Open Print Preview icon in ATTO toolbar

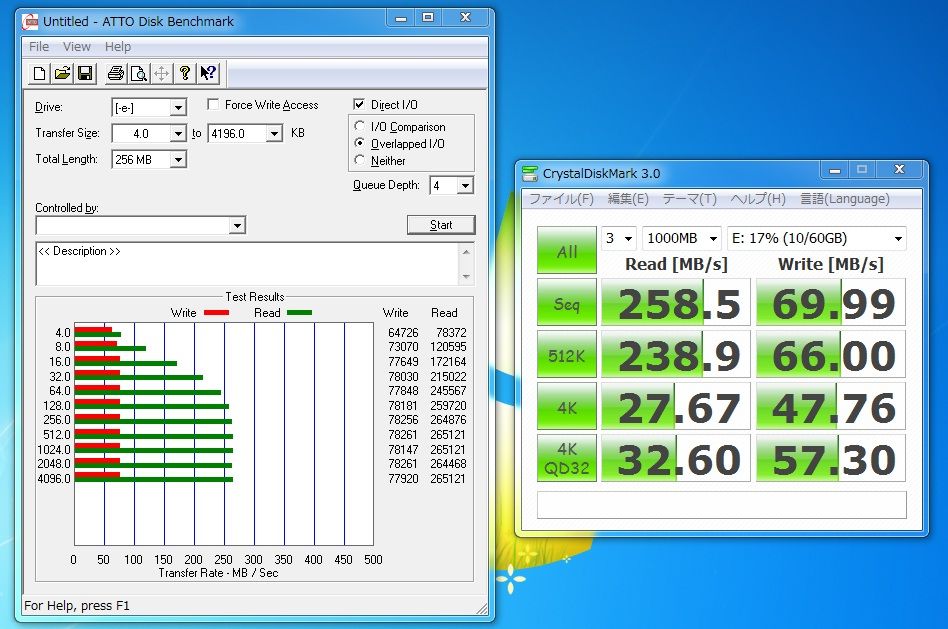click(138, 74)
